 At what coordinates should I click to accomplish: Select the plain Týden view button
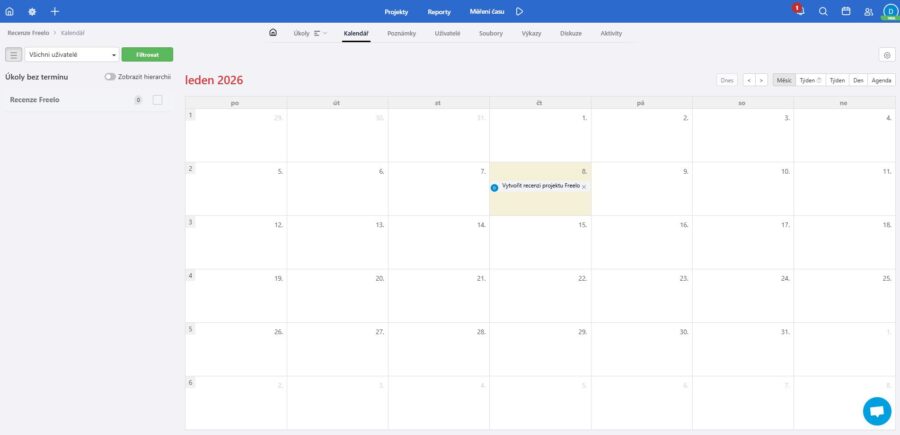[837, 80]
